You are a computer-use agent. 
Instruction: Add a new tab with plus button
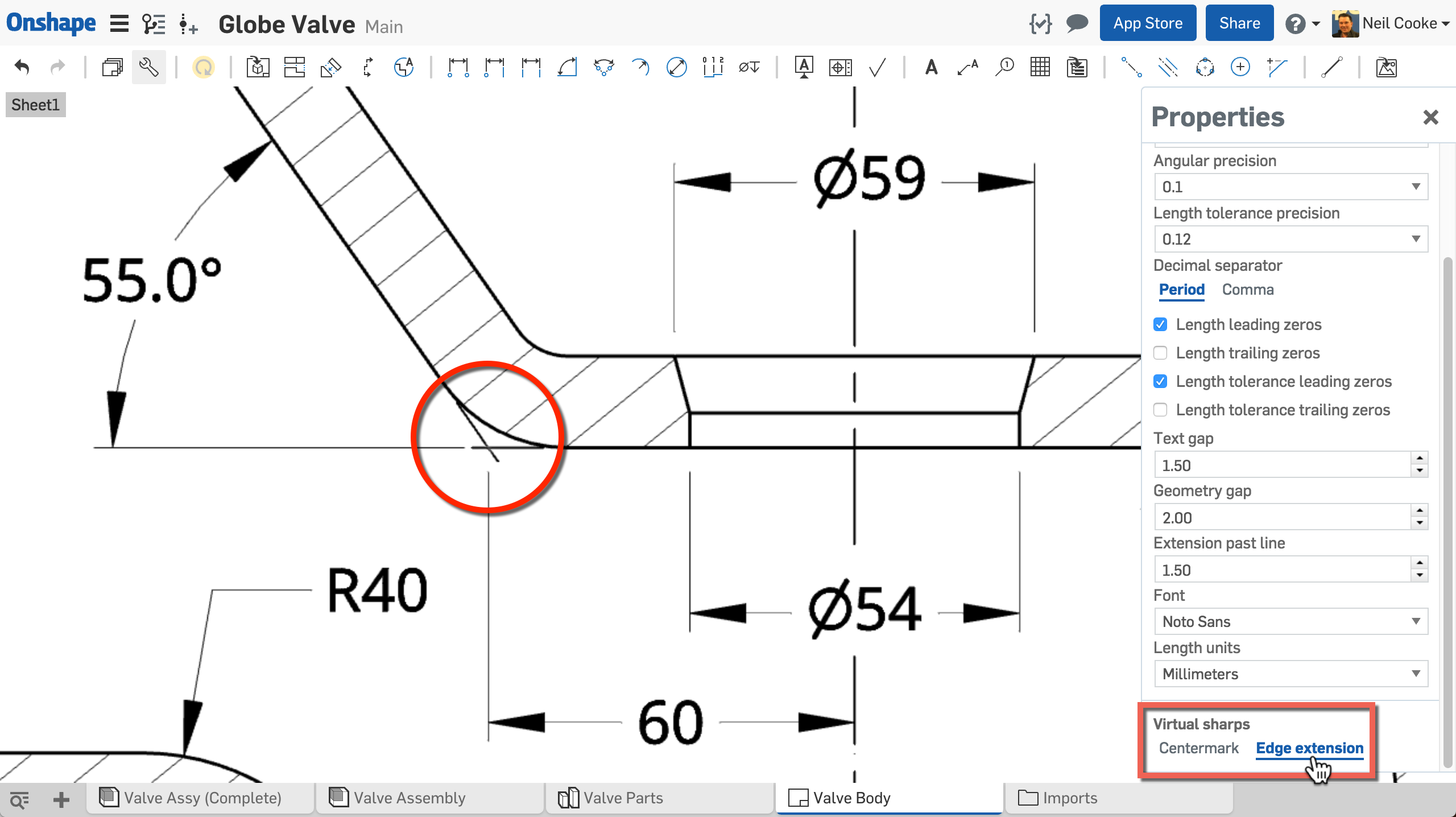coord(61,800)
